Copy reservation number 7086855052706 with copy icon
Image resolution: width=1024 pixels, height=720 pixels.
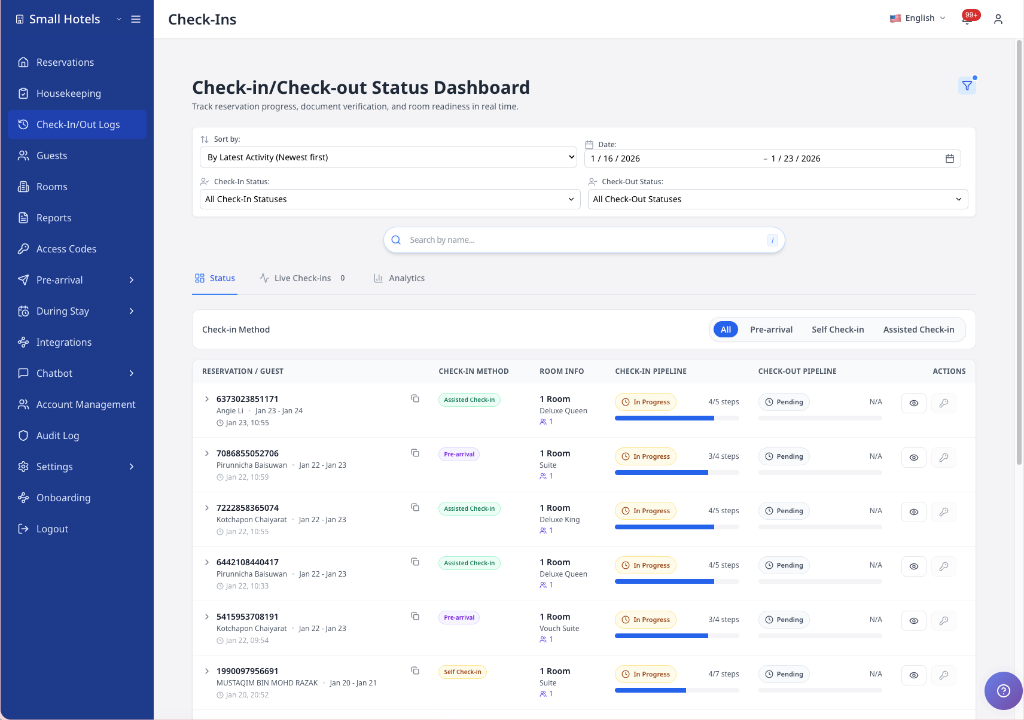pyautogui.click(x=415, y=450)
